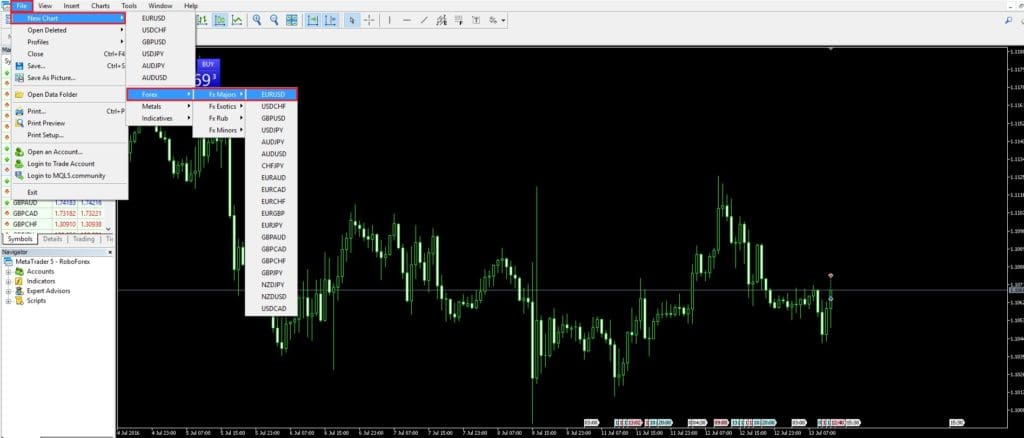The height and width of the screenshot is (438, 1024).
Task: Click the Open Data Folder icon
Action: click(19, 95)
